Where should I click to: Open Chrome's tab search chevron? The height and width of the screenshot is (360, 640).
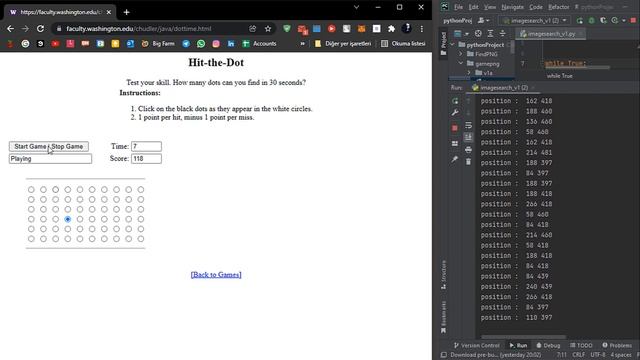tap(356, 7)
